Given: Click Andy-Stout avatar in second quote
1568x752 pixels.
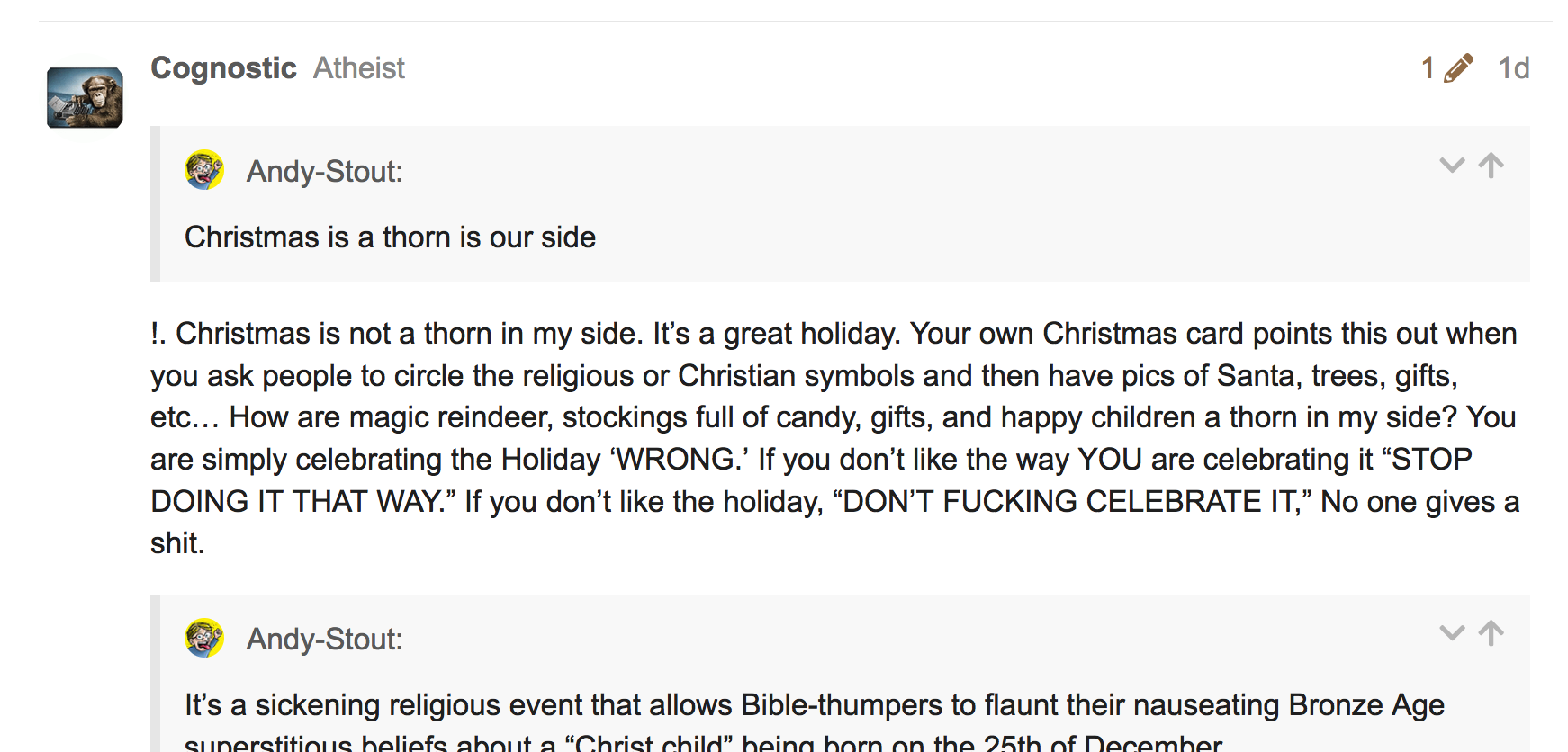Looking at the screenshot, I should [x=204, y=638].
